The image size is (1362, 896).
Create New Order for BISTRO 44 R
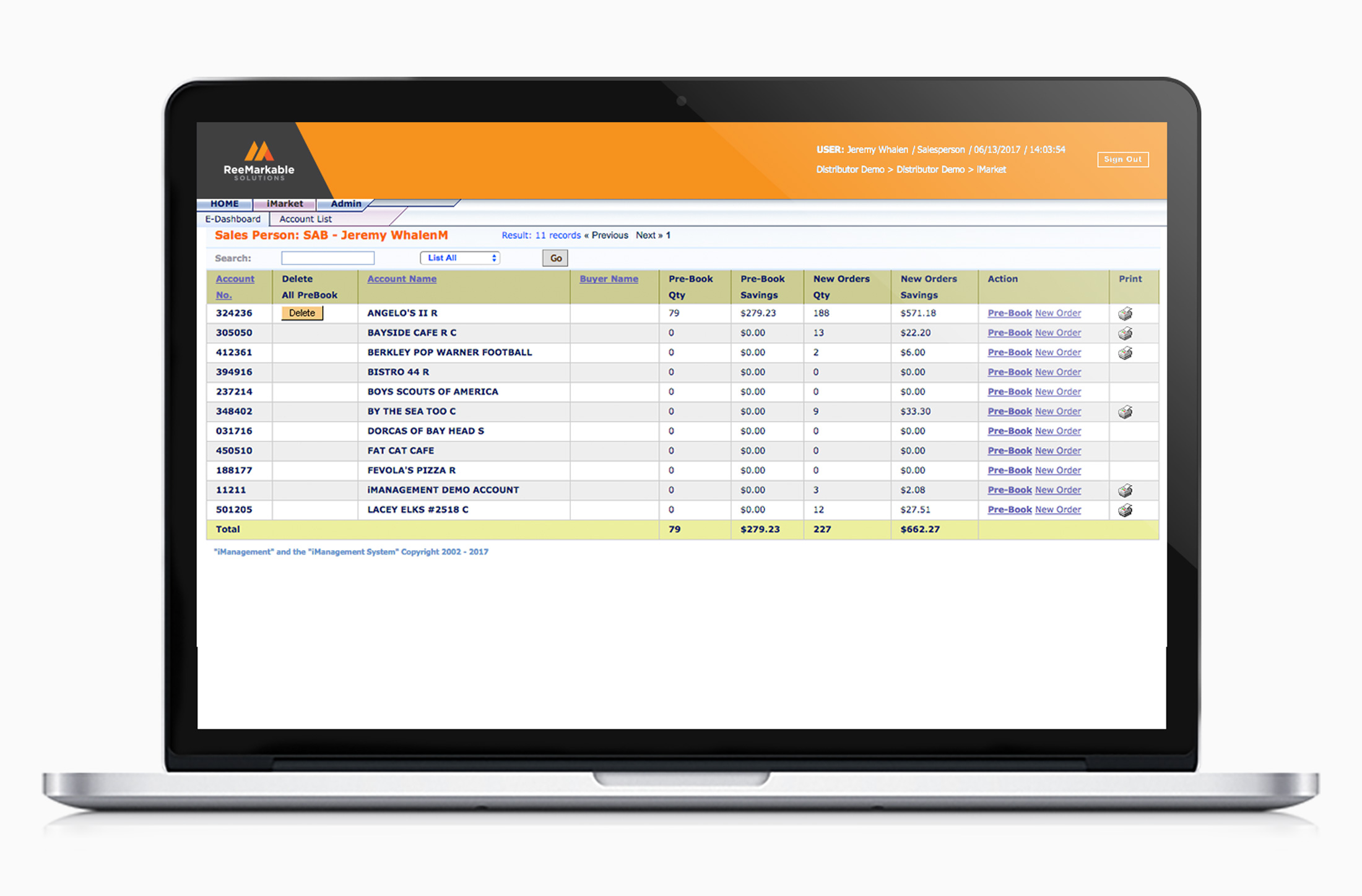(1058, 373)
